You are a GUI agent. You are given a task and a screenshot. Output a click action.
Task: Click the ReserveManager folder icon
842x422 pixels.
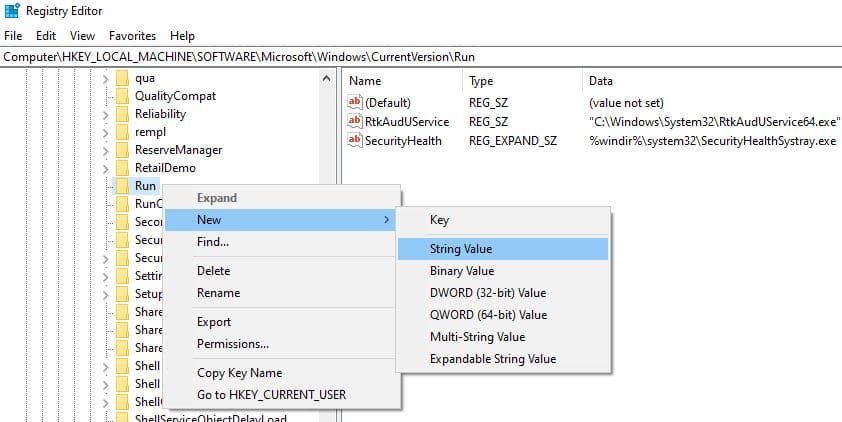(122, 150)
